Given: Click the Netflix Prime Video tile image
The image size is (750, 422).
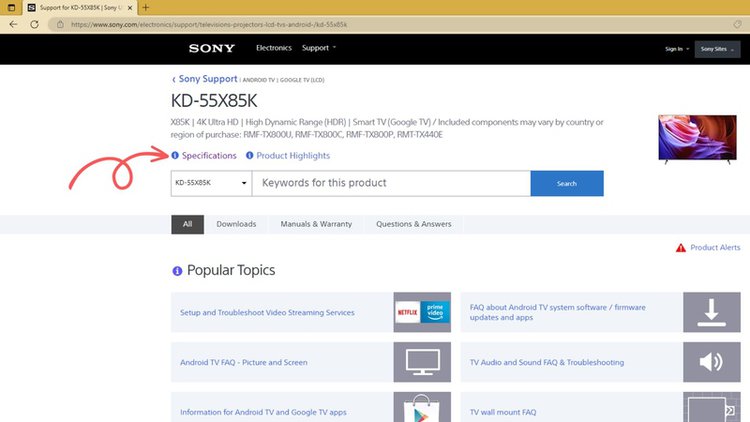Looking at the screenshot, I should tap(422, 312).
